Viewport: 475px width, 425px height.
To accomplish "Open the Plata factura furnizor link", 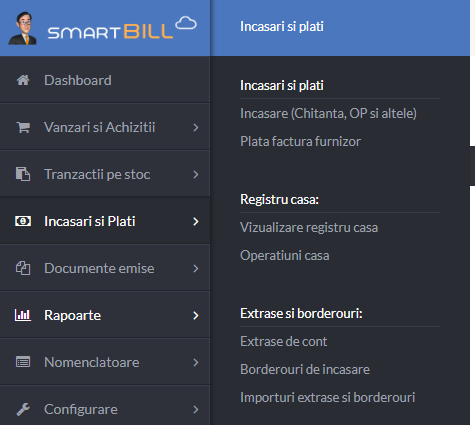I will tap(300, 141).
